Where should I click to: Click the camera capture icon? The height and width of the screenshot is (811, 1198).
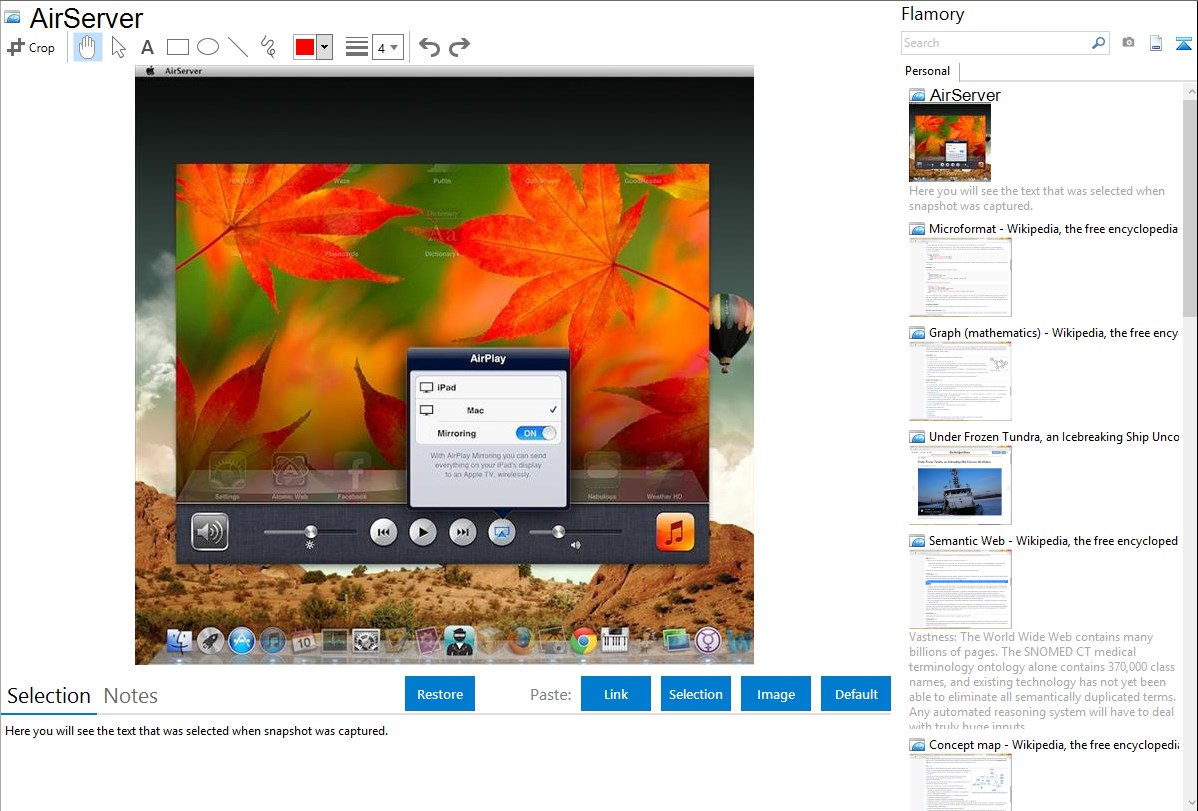pos(1128,43)
